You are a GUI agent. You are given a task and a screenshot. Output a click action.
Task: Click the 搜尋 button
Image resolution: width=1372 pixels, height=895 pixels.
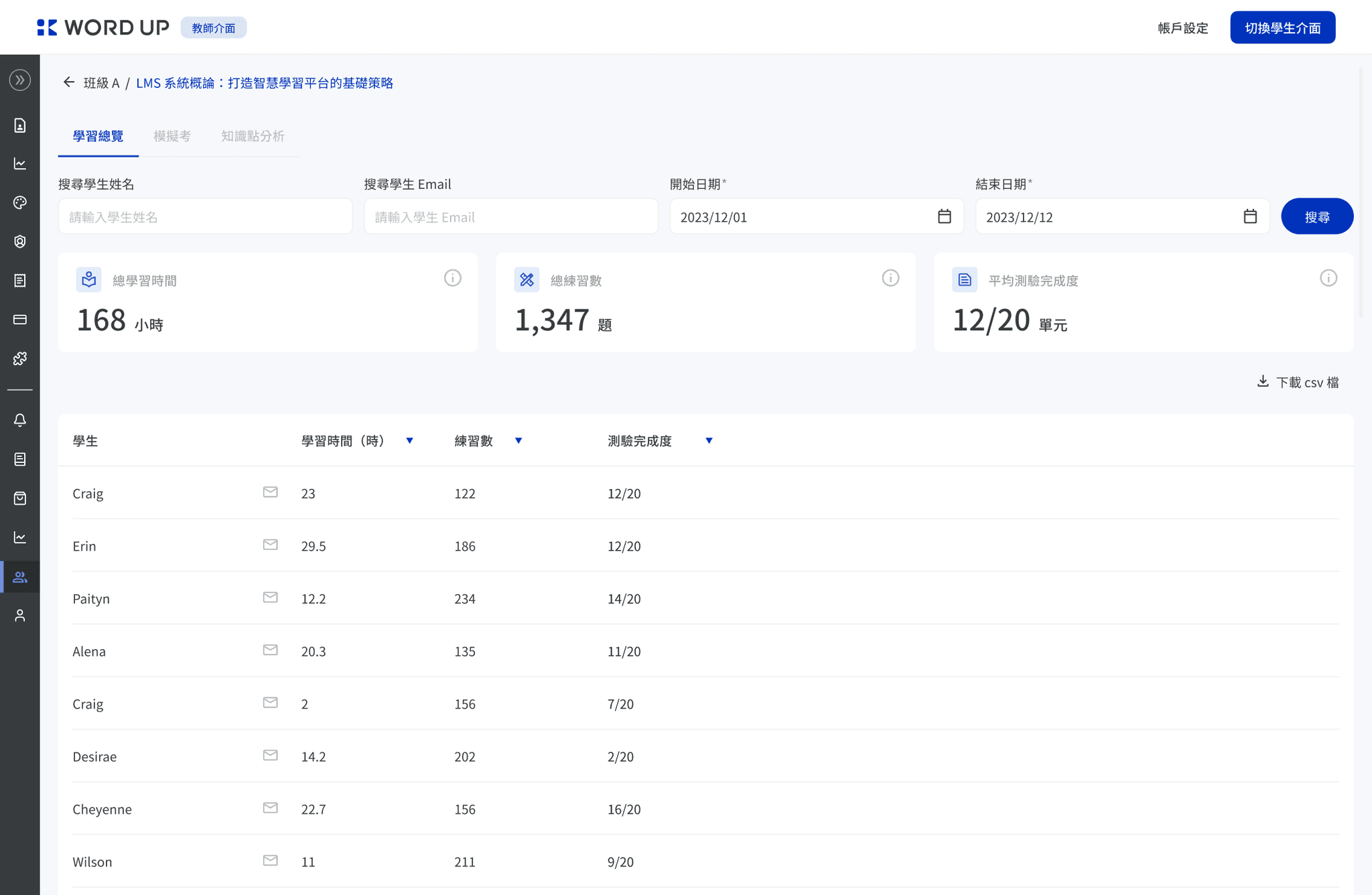pos(1316,216)
